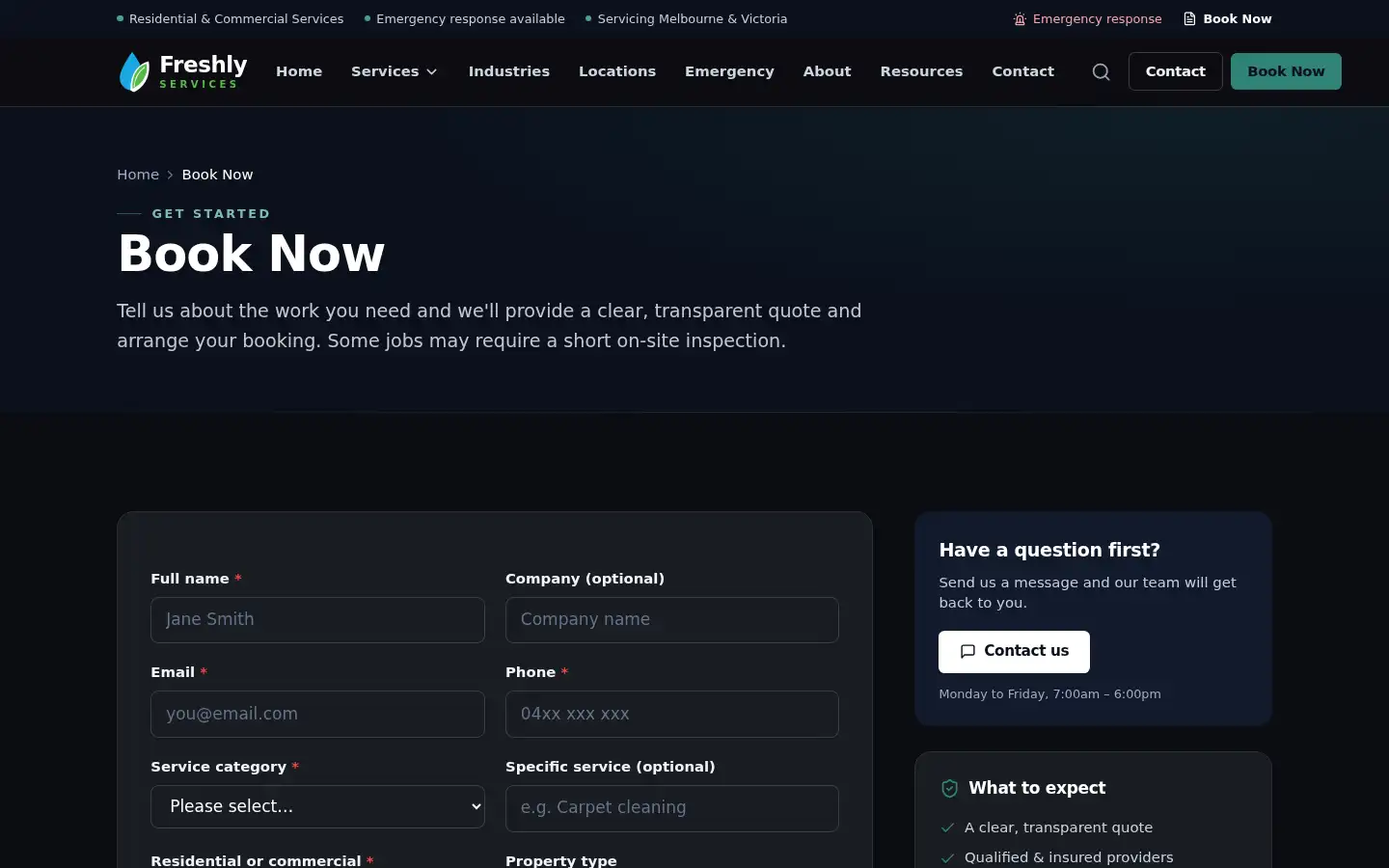The image size is (1389, 868).
Task: Click the green Book Now header button
Action: (1286, 71)
